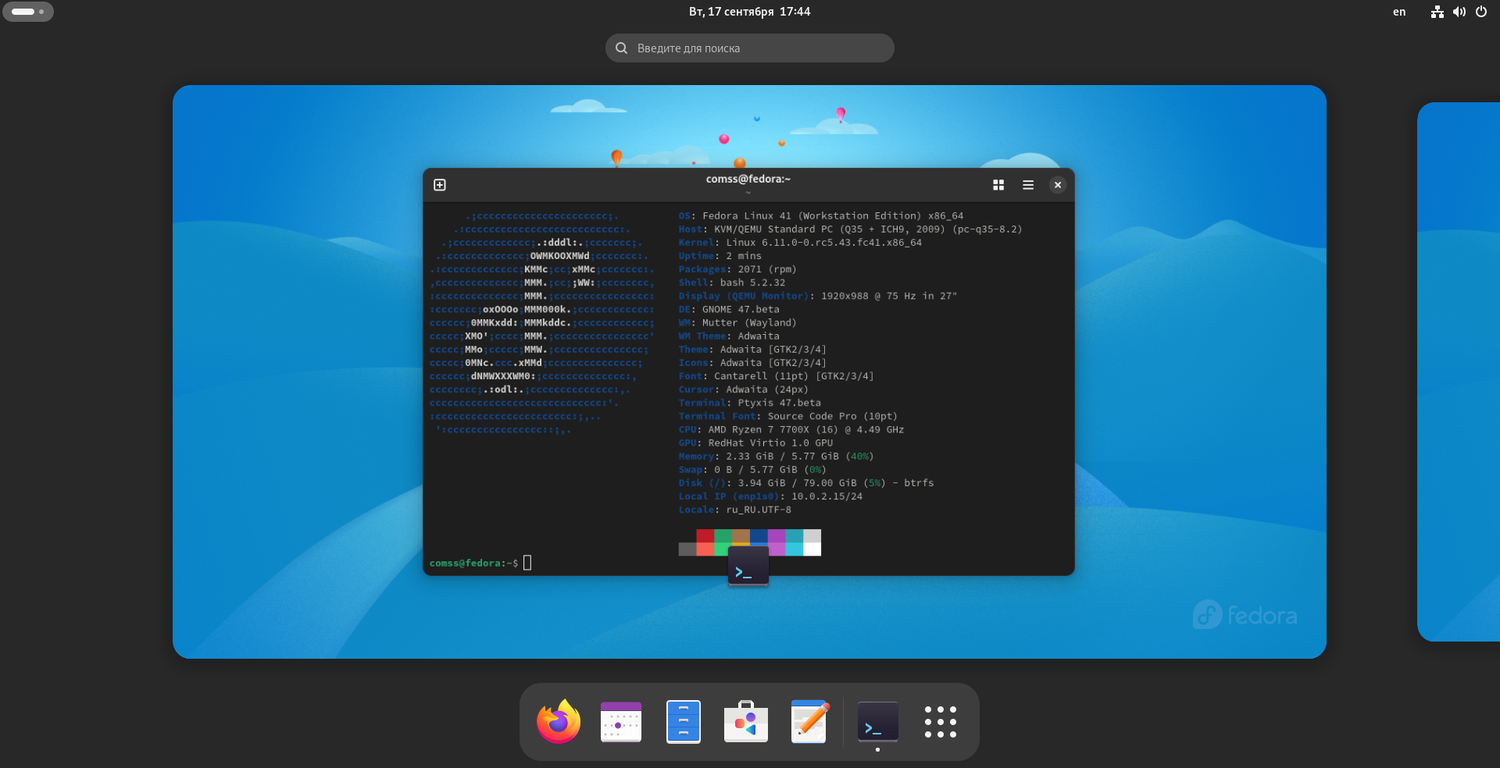Open the terminal hamburger menu
The width and height of the screenshot is (1500, 768).
click(1028, 185)
